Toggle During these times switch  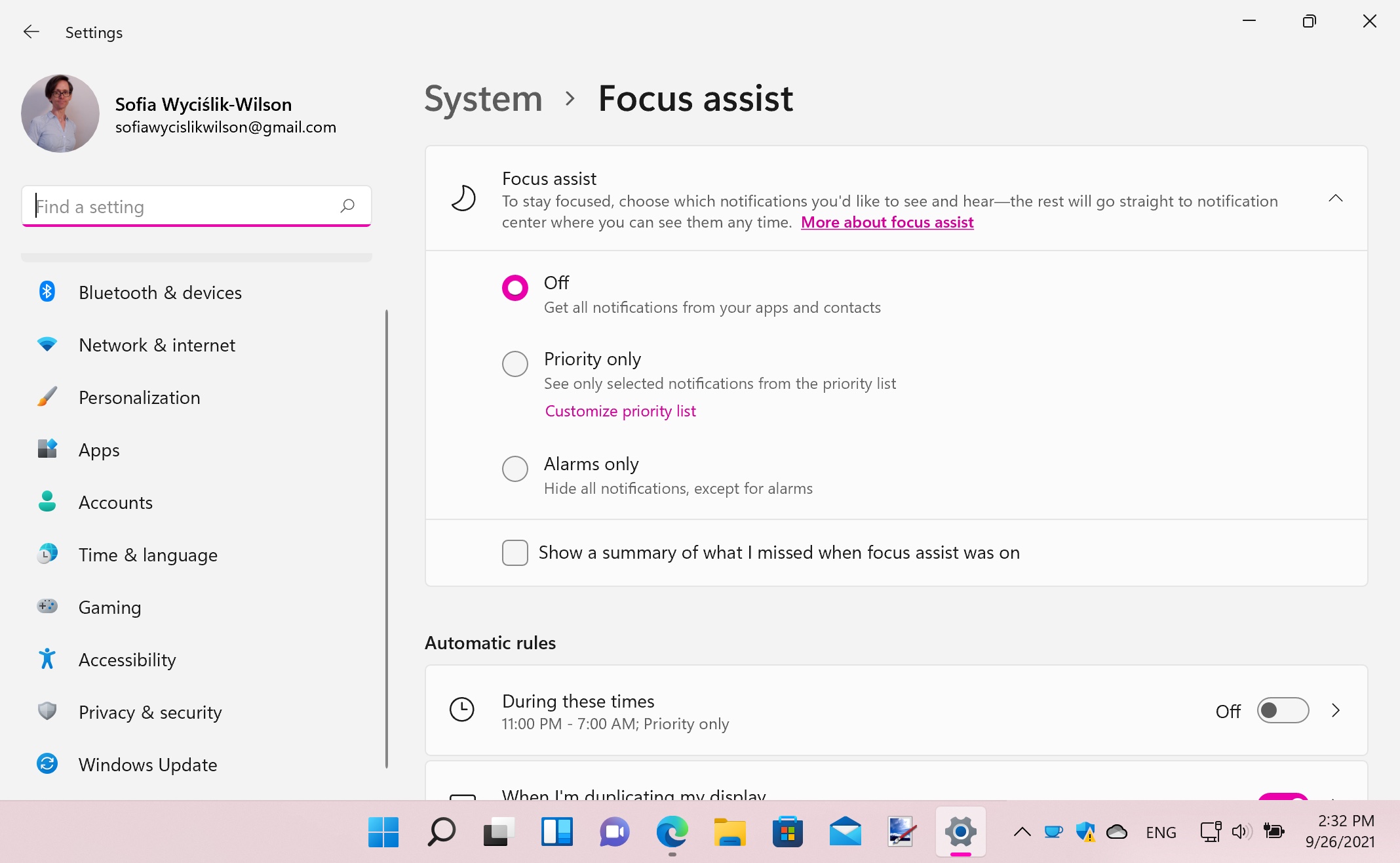[1283, 710]
